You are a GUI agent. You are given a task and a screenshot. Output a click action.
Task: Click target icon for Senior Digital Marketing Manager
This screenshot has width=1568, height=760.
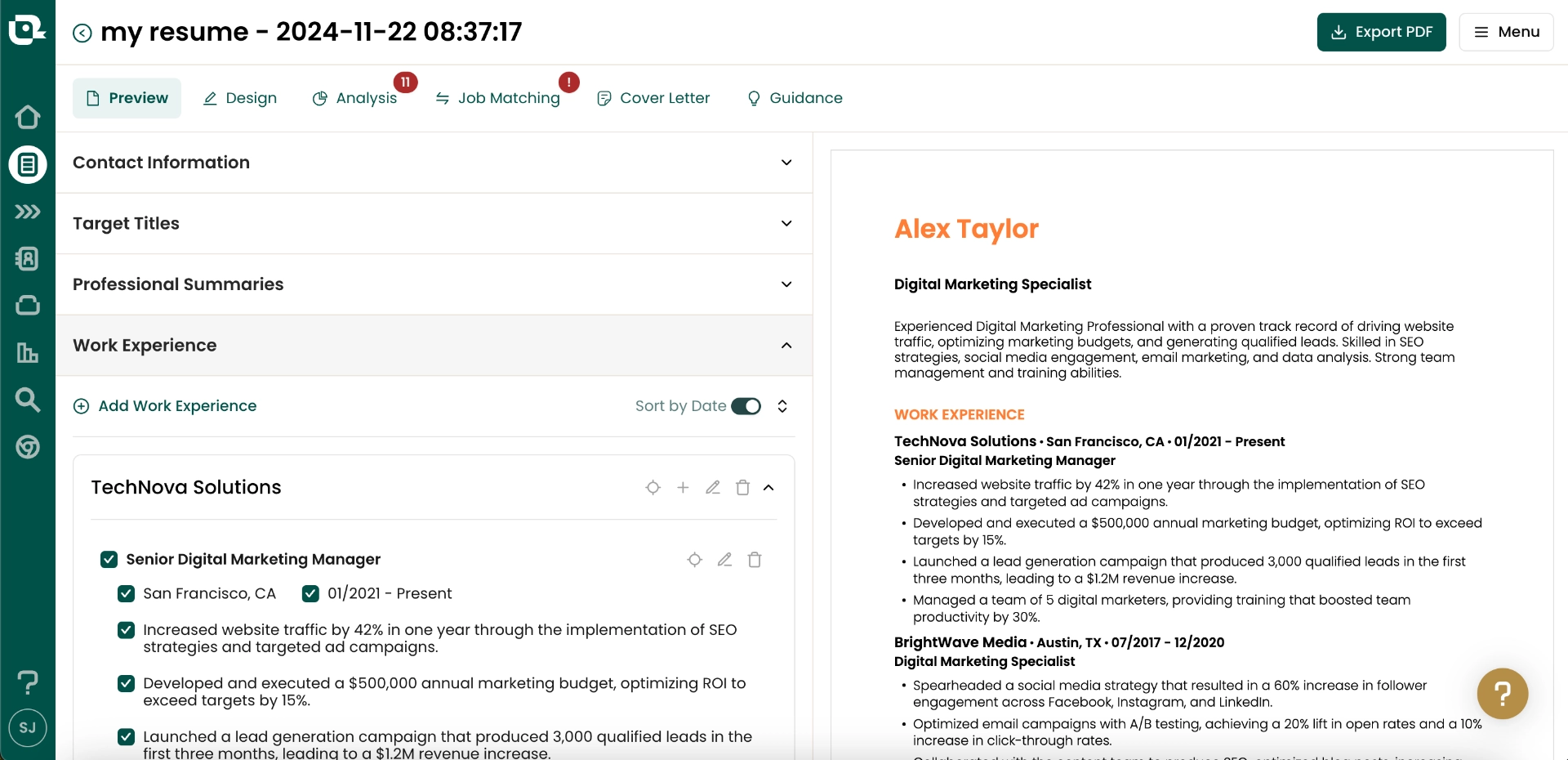694,560
